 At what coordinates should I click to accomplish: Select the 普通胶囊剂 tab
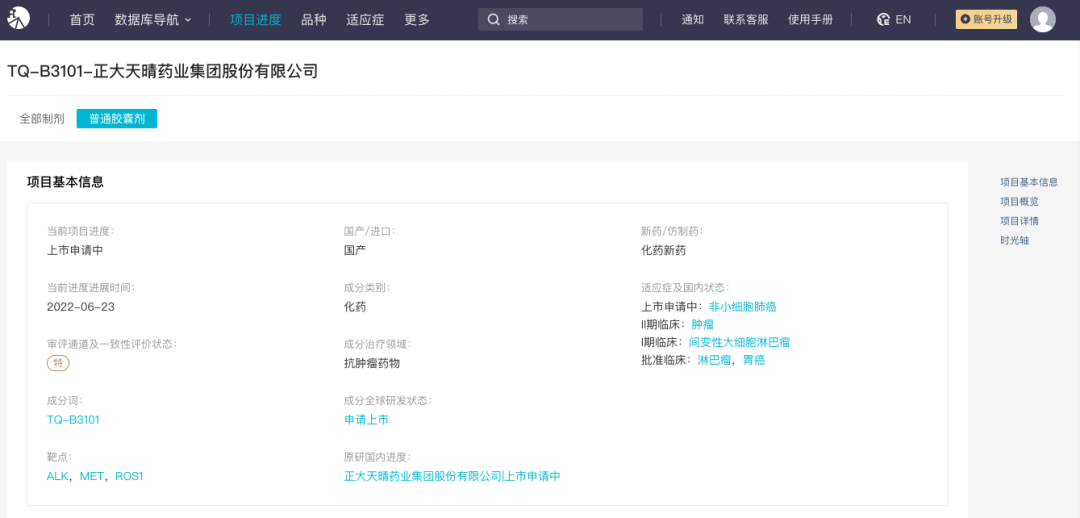[116, 118]
